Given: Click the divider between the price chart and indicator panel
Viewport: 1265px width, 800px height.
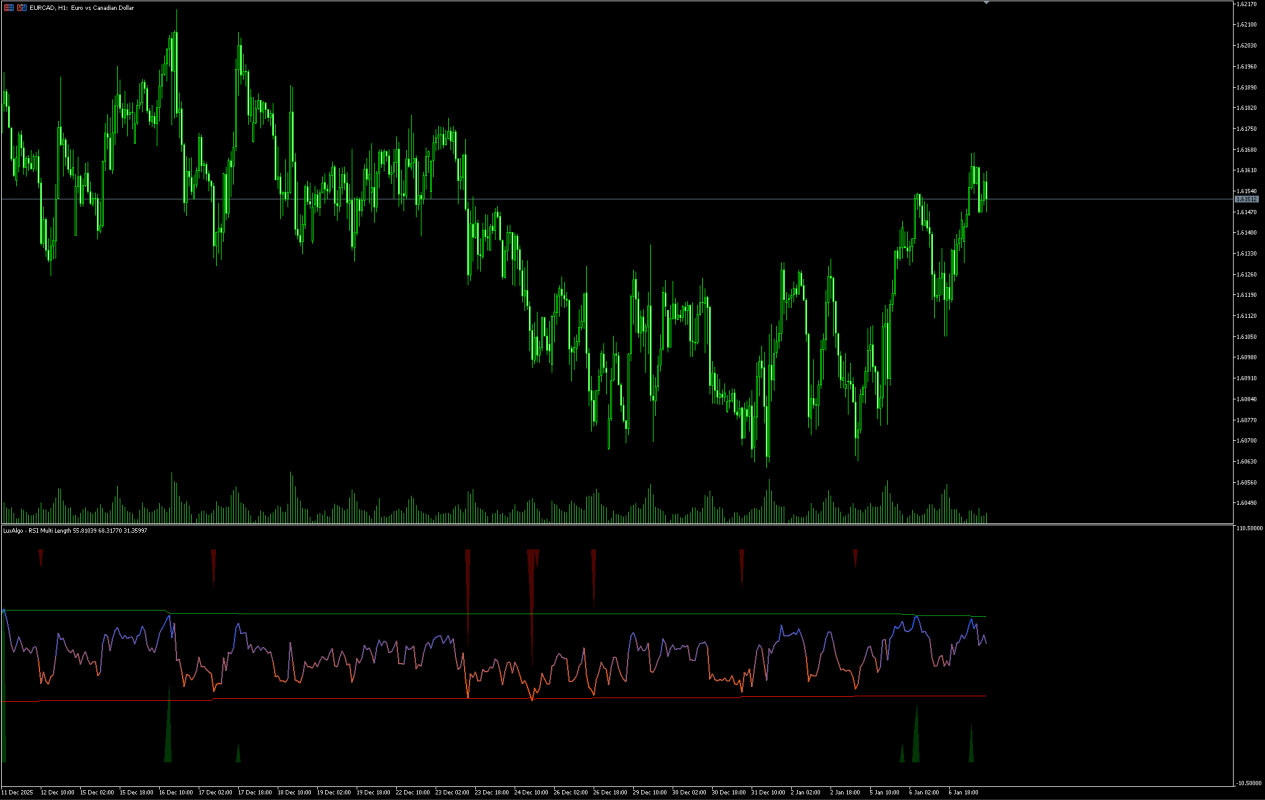Looking at the screenshot, I should coord(600,524).
